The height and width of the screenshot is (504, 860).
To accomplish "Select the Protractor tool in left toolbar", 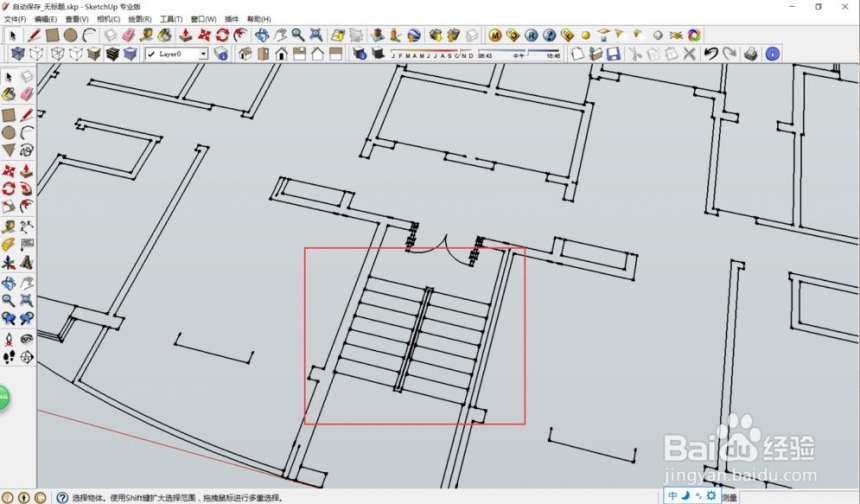I will (9, 245).
